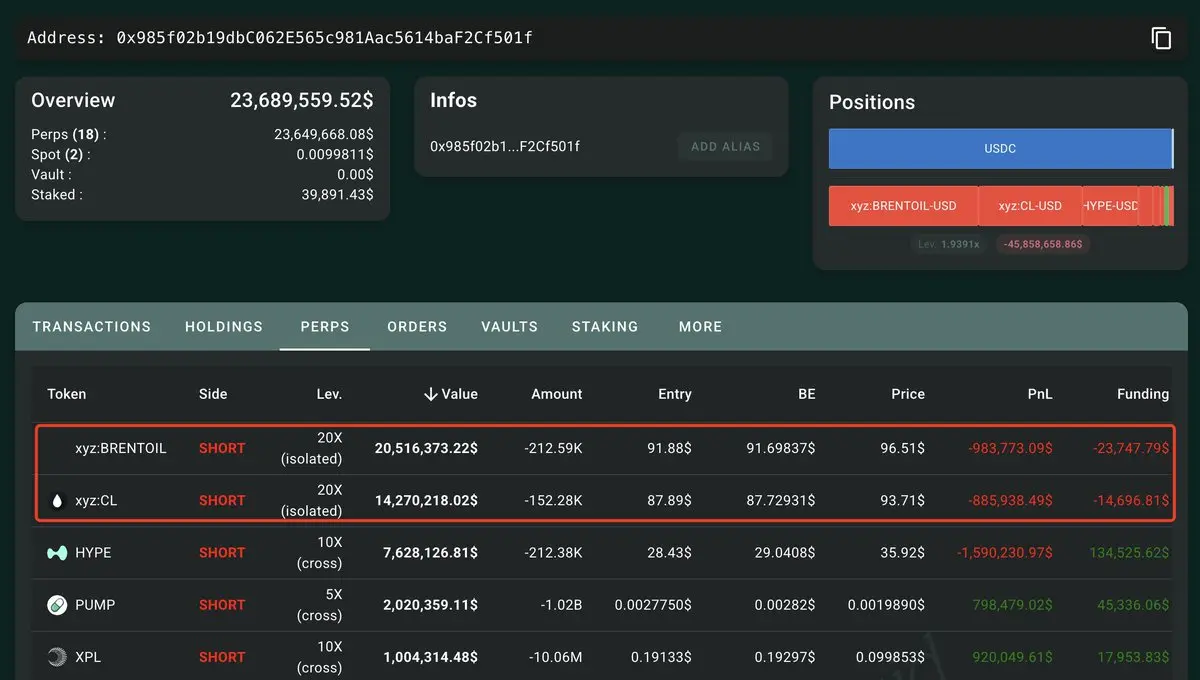Open the Staking tab

tap(605, 327)
